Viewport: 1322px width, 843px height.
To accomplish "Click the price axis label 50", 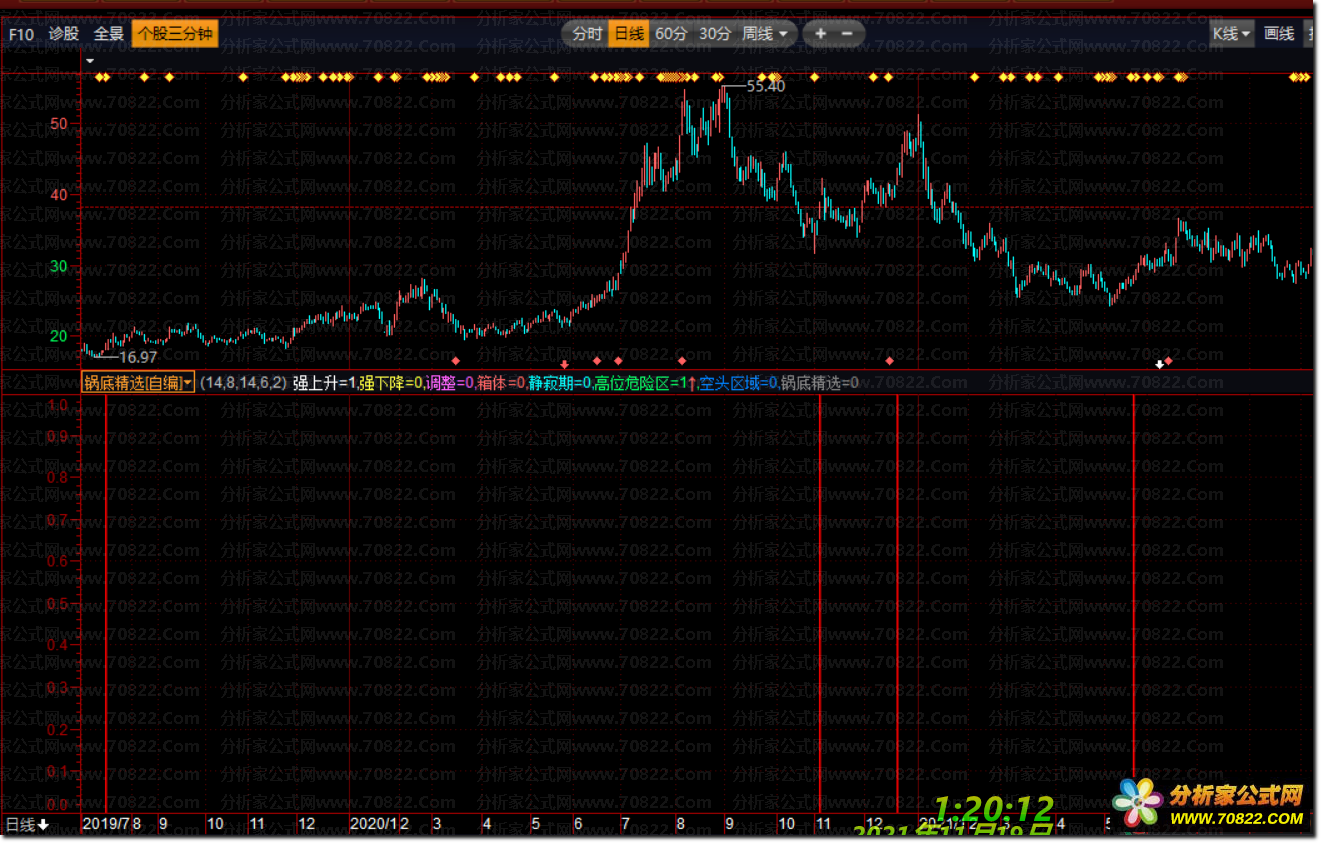I will coord(58,123).
